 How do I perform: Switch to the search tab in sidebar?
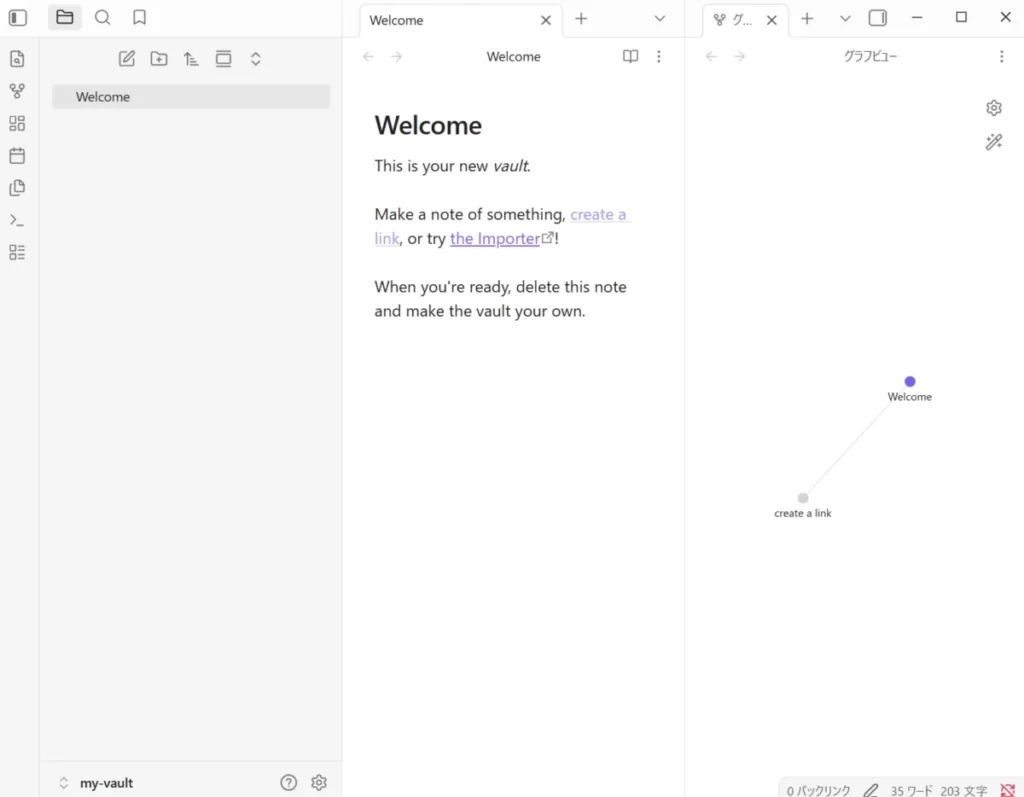(102, 17)
